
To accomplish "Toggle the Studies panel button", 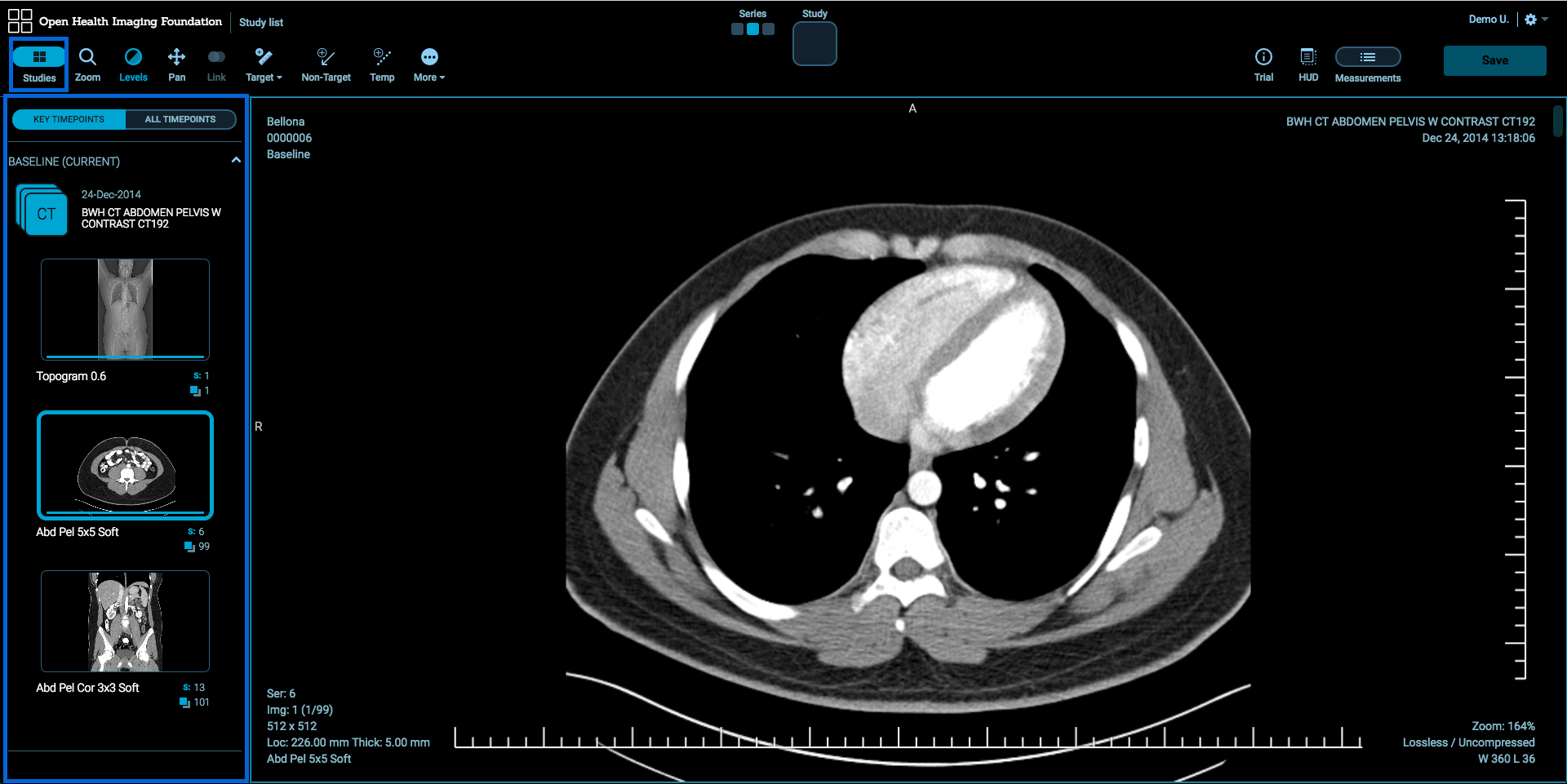I will coord(39,64).
